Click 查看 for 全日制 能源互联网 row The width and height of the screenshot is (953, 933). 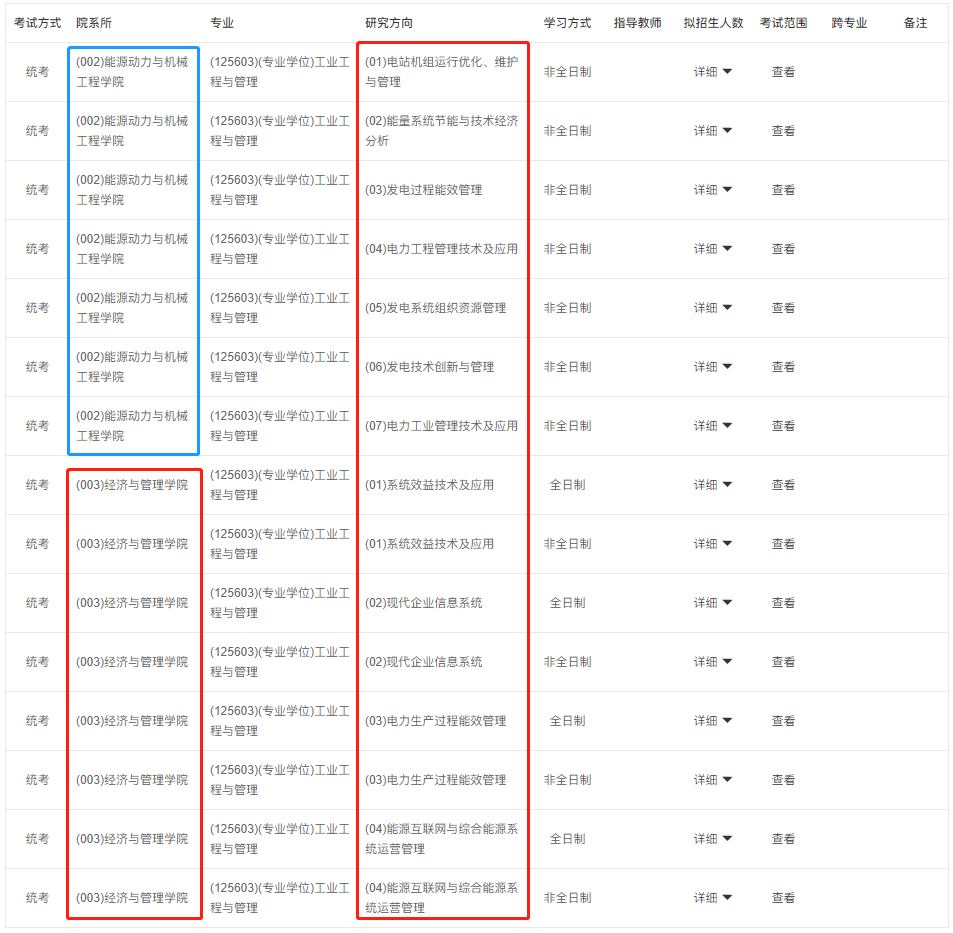pos(783,839)
